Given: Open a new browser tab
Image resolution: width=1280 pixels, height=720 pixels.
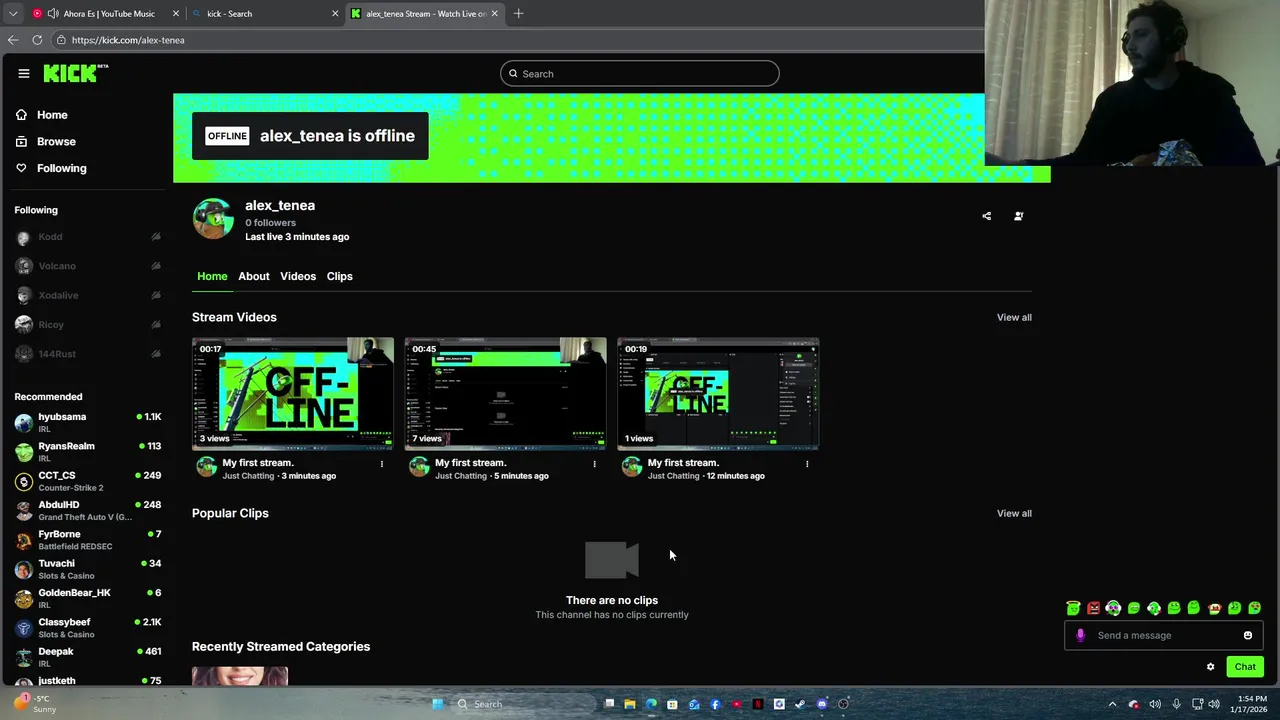Looking at the screenshot, I should click(518, 14).
